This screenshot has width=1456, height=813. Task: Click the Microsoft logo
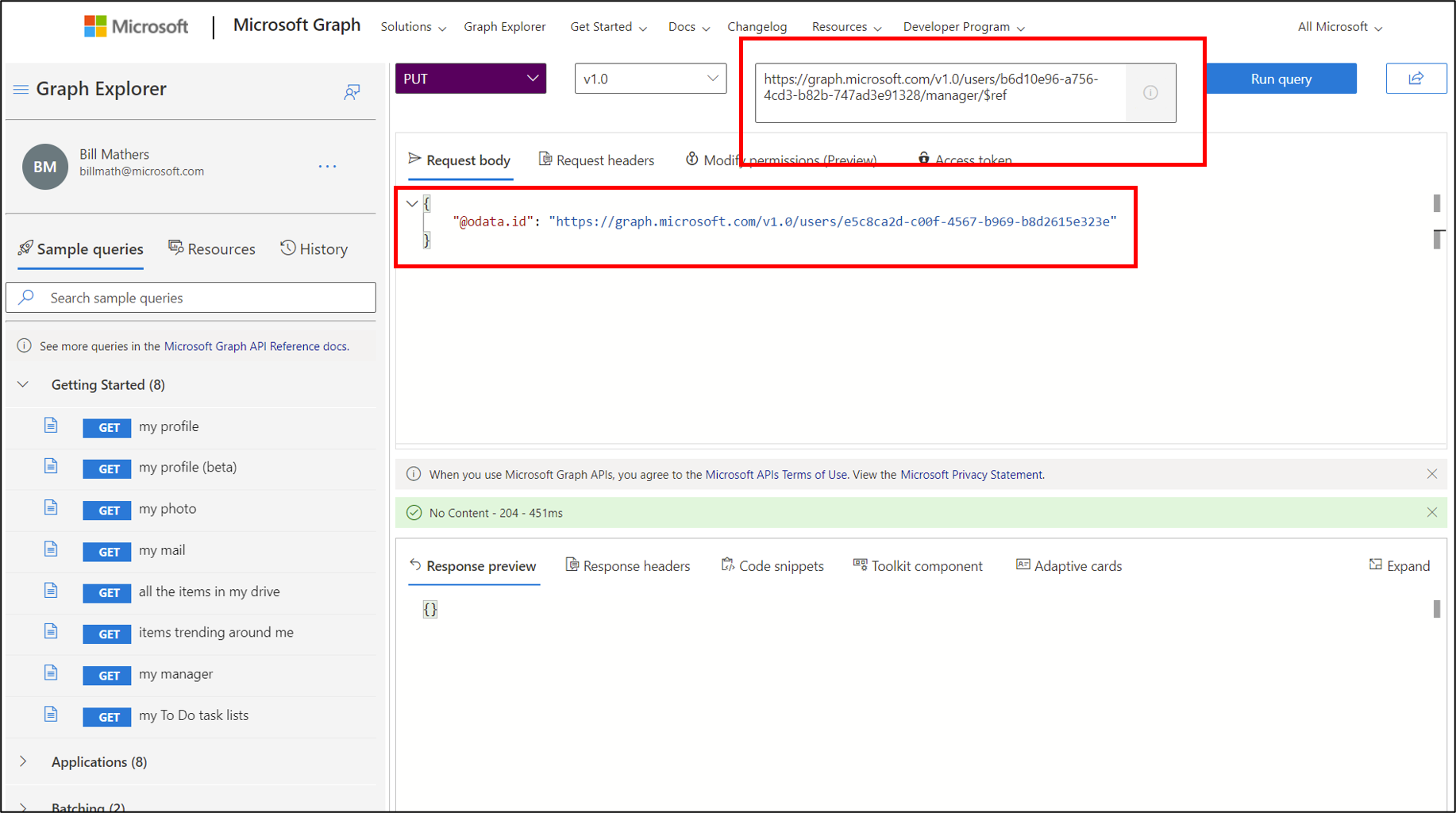click(136, 26)
